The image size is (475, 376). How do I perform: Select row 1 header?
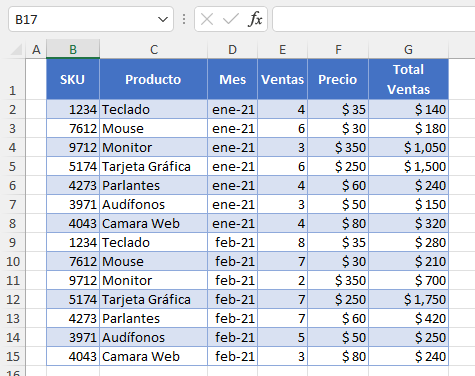(x=13, y=79)
